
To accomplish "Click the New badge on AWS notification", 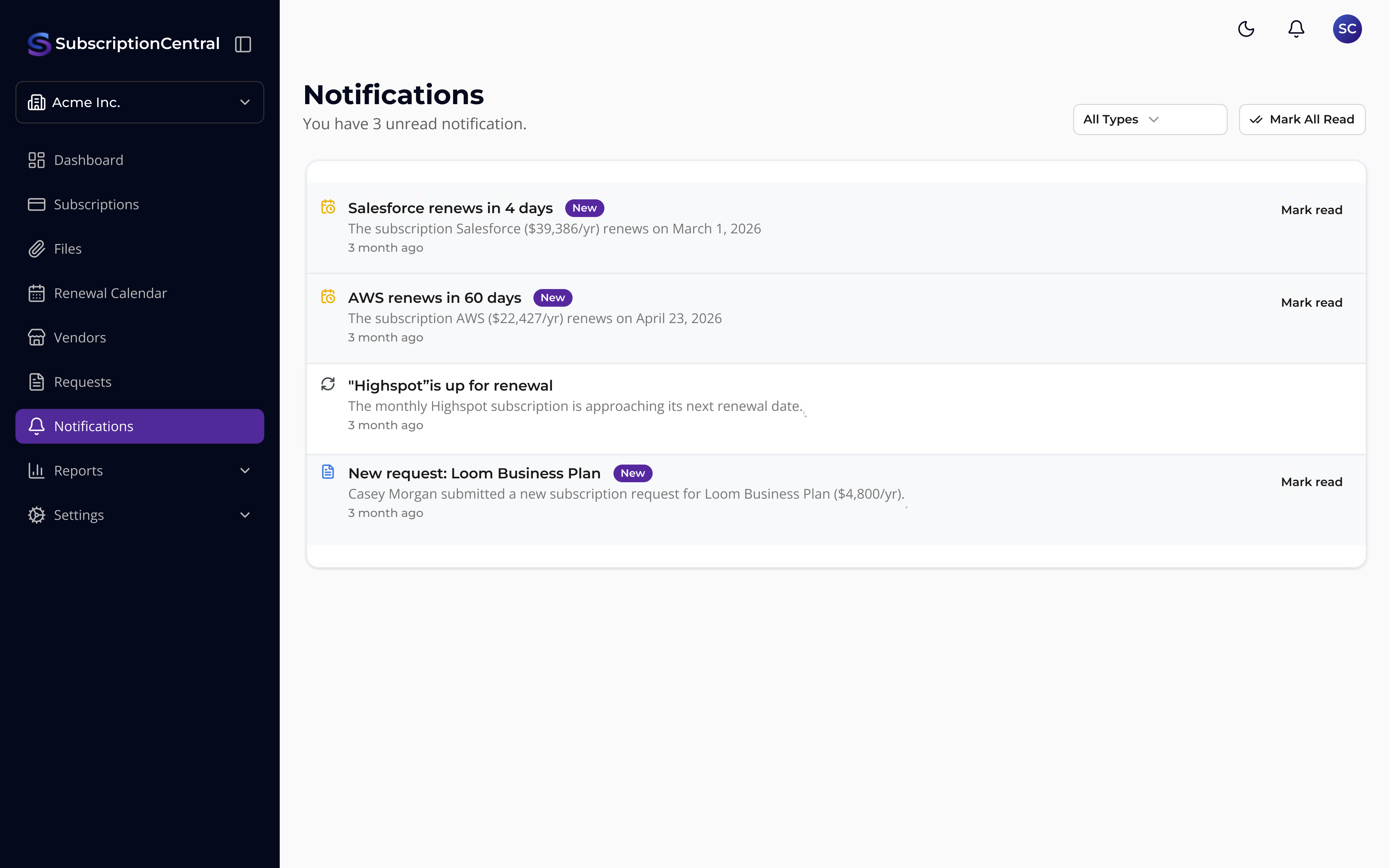I will point(553,298).
